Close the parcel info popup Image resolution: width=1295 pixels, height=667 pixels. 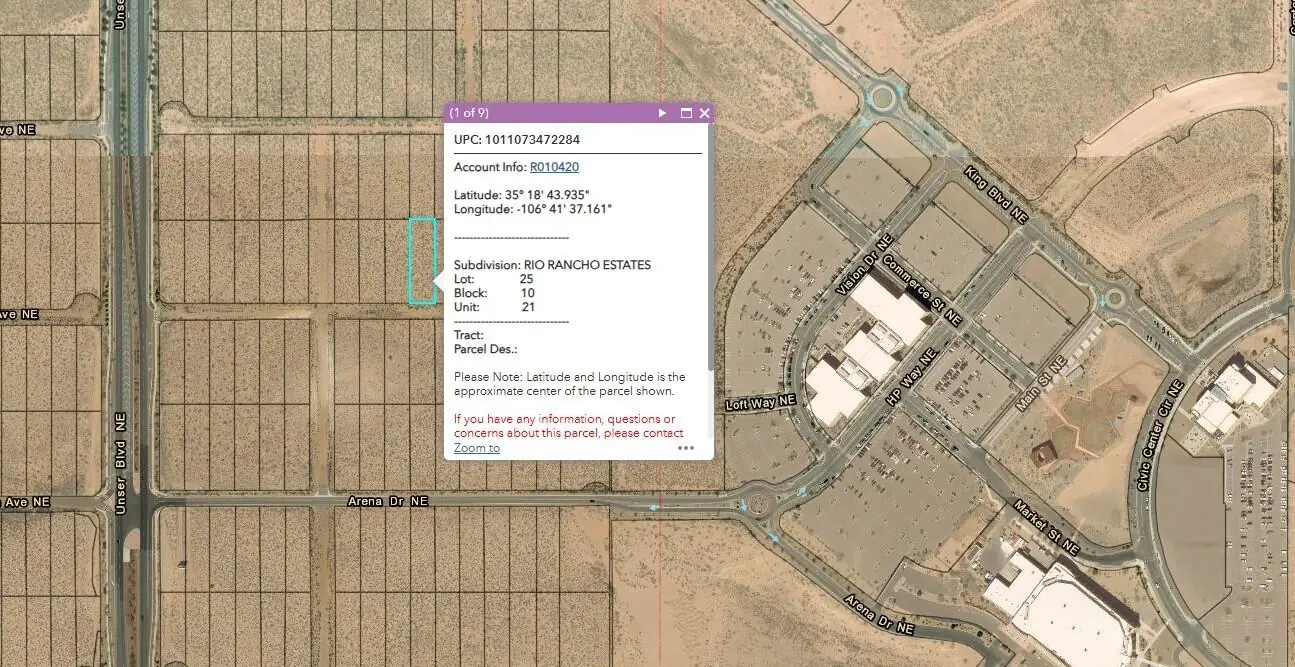click(705, 113)
